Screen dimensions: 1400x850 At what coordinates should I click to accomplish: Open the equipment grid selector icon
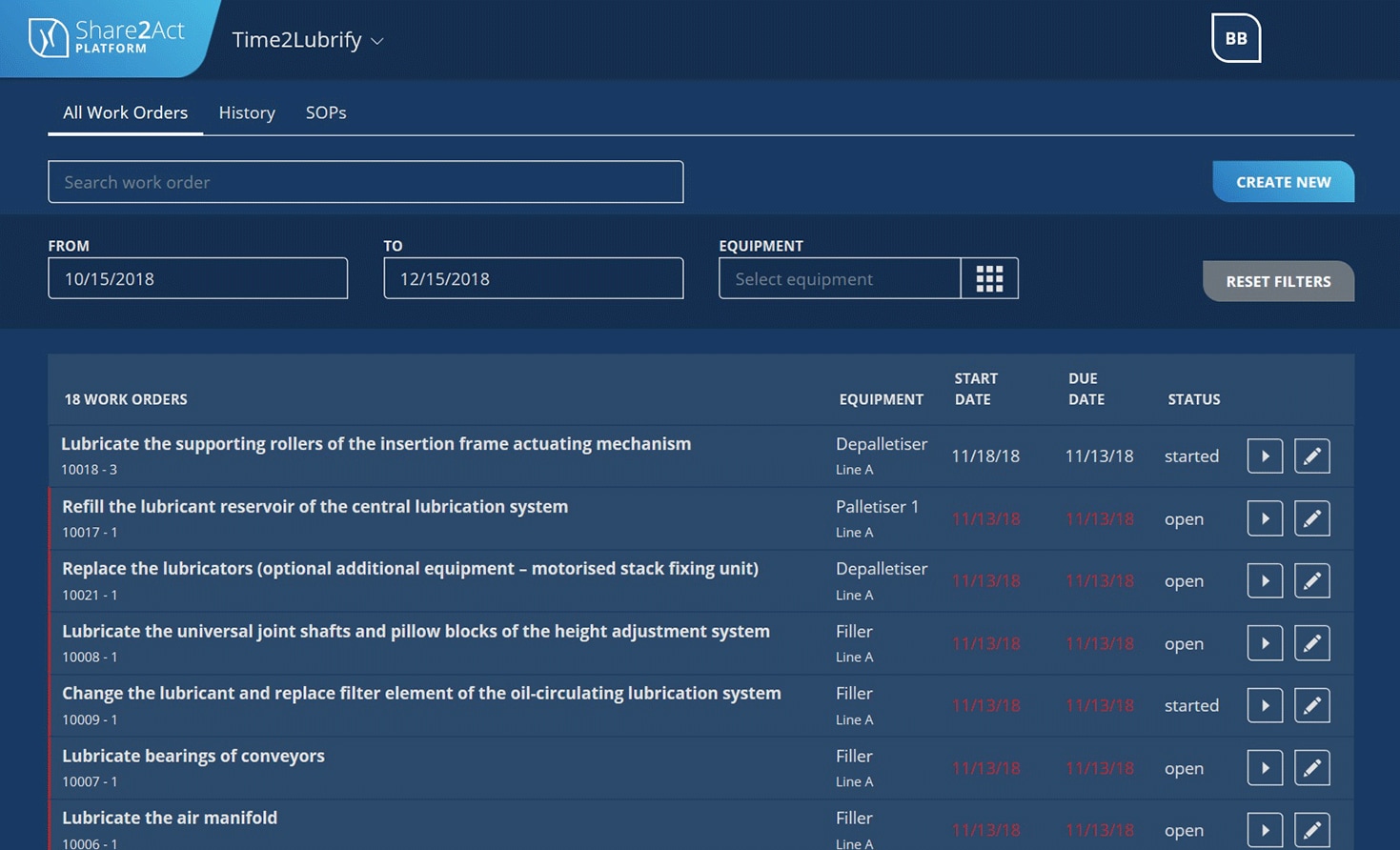pyautogui.click(x=989, y=278)
